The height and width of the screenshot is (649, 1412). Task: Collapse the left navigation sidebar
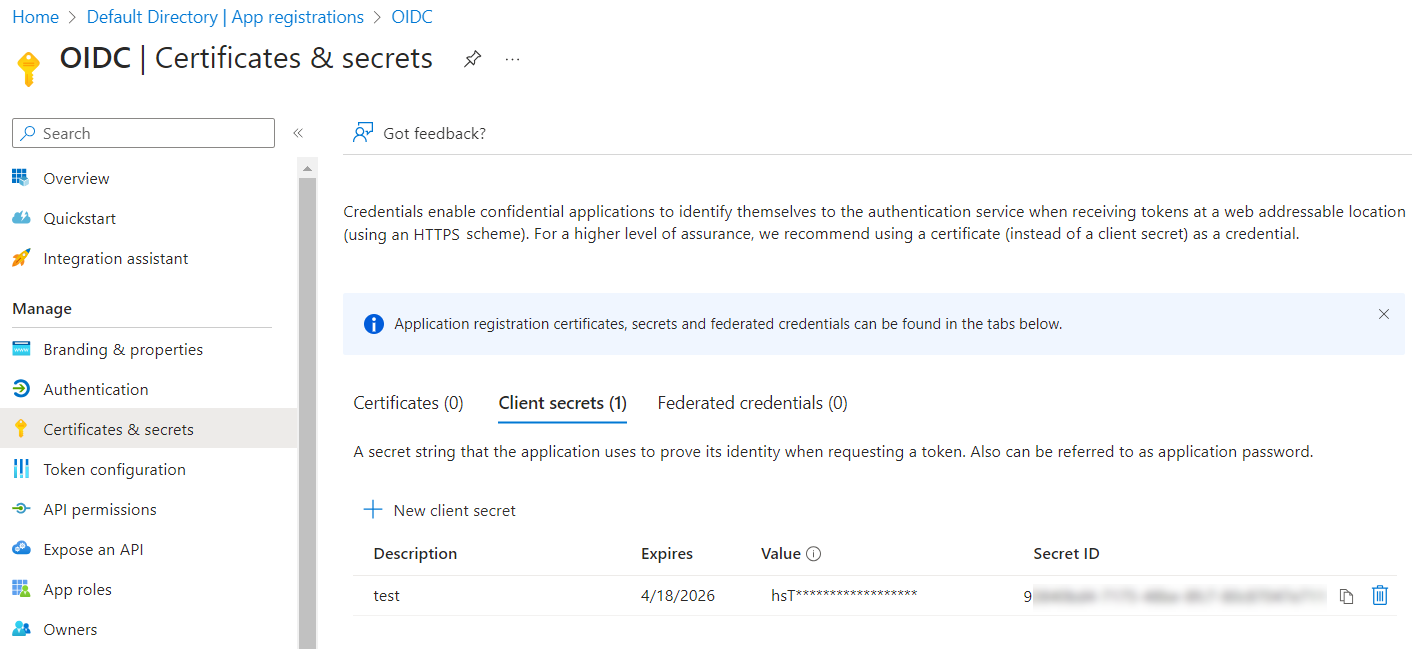297,132
